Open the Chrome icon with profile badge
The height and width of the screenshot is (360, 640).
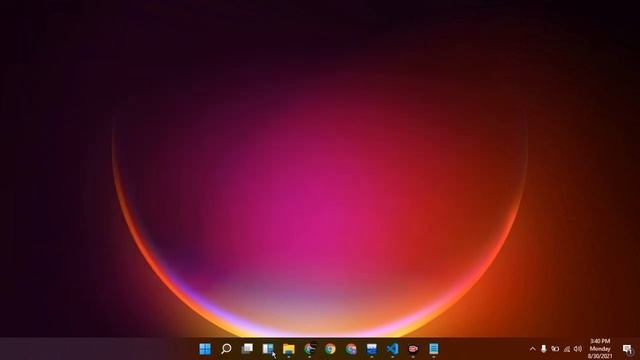click(310, 349)
